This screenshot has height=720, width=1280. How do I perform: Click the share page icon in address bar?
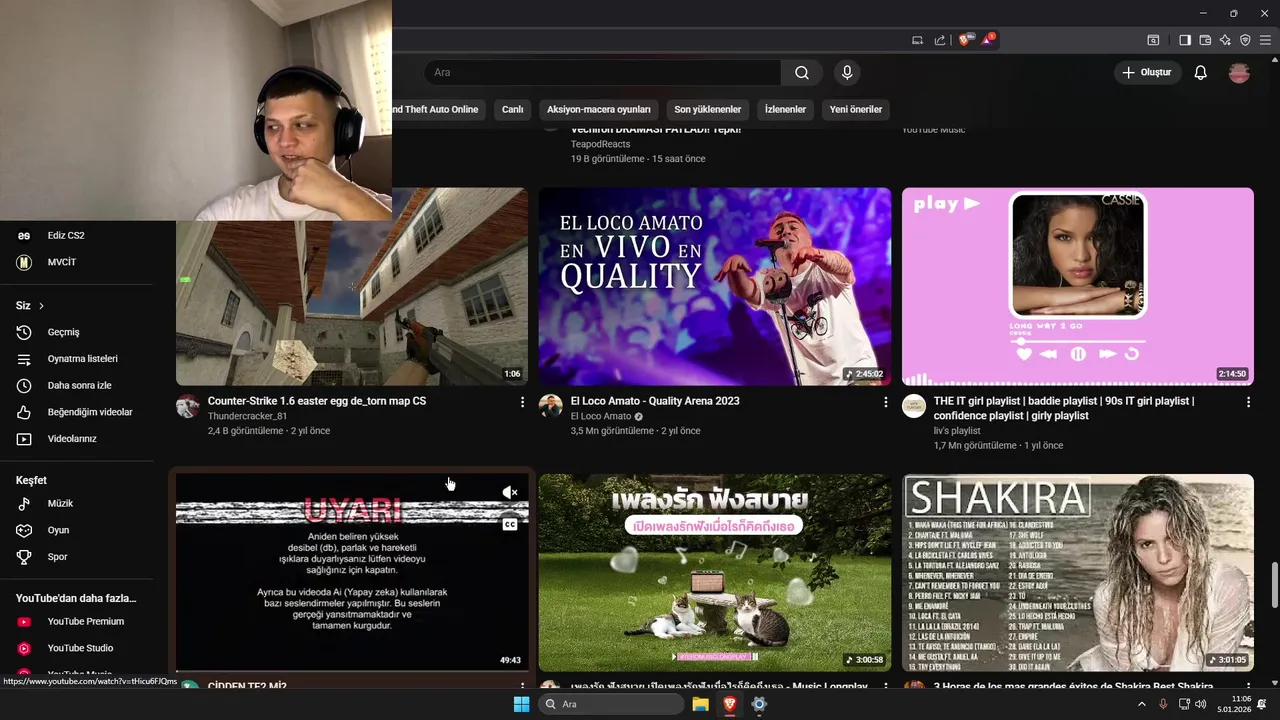[x=940, y=40]
